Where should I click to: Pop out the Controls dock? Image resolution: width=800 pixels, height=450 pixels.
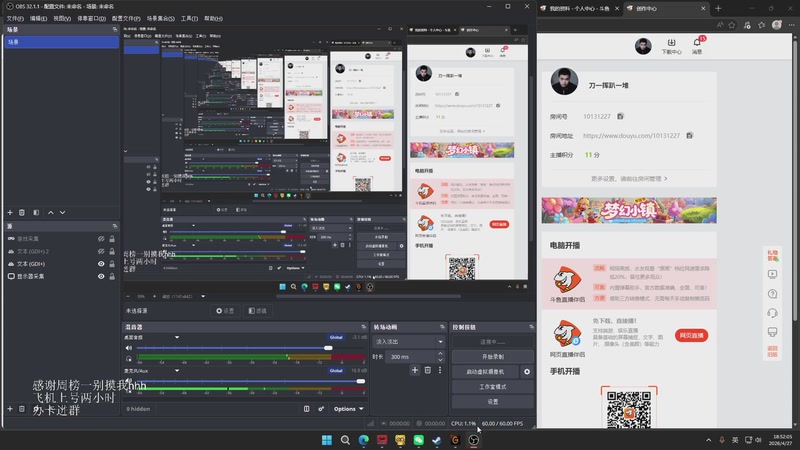coord(531,327)
